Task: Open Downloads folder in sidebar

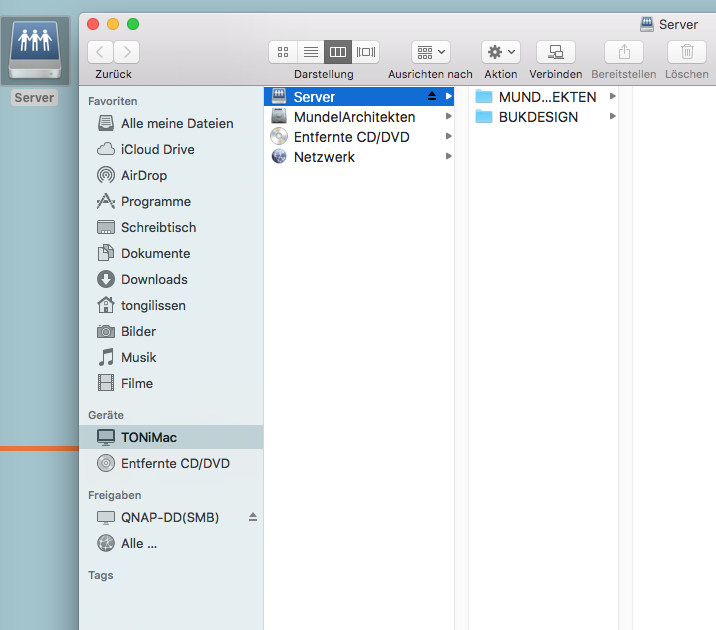Action: tap(154, 279)
